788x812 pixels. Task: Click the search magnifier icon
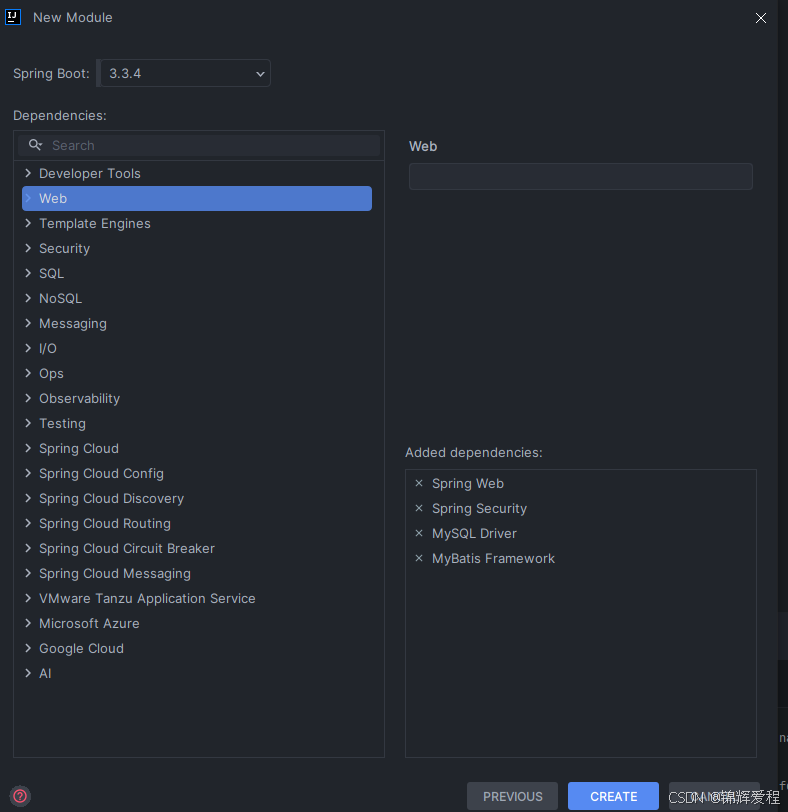[x=35, y=145]
